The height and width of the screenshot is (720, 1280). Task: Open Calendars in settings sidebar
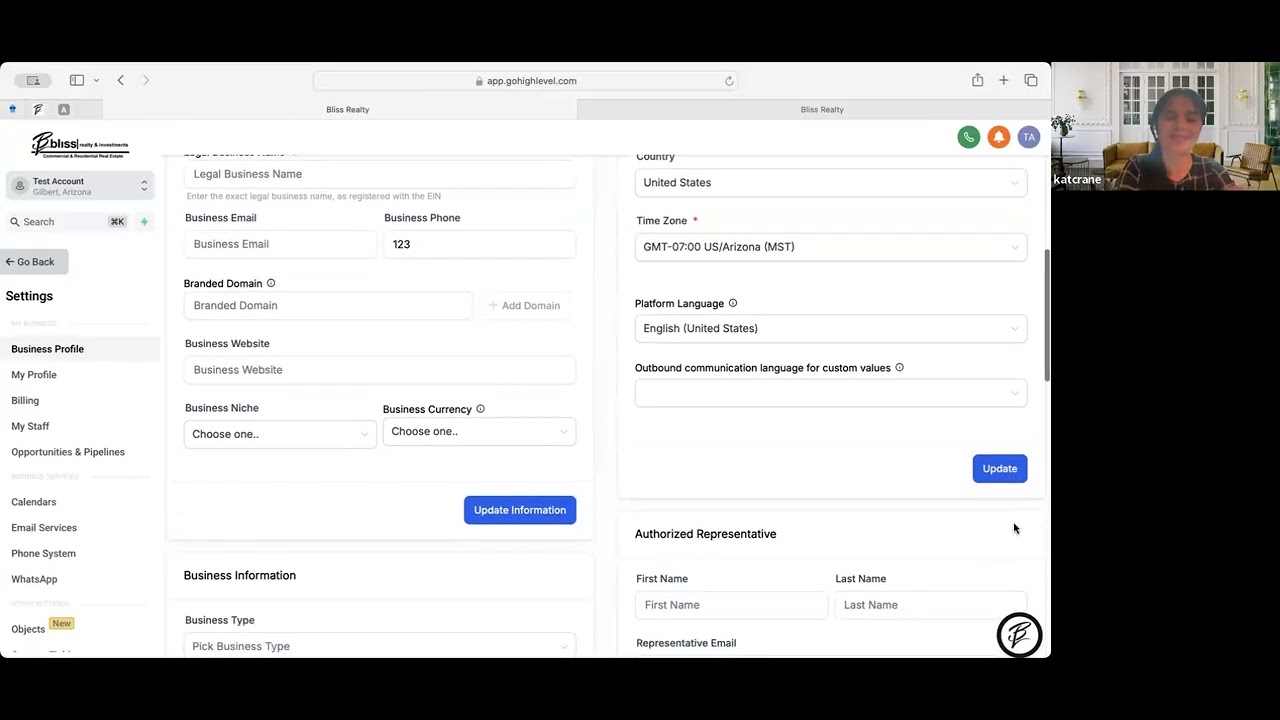pos(34,502)
